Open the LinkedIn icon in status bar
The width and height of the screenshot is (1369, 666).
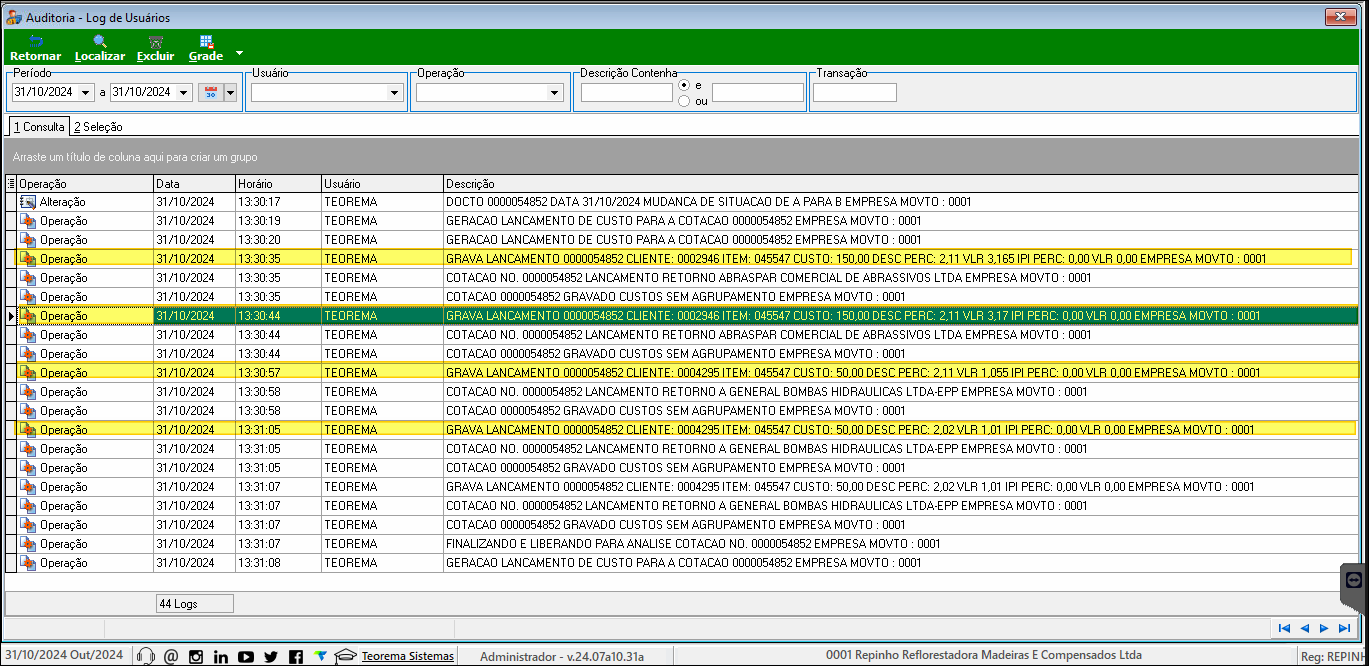click(221, 656)
